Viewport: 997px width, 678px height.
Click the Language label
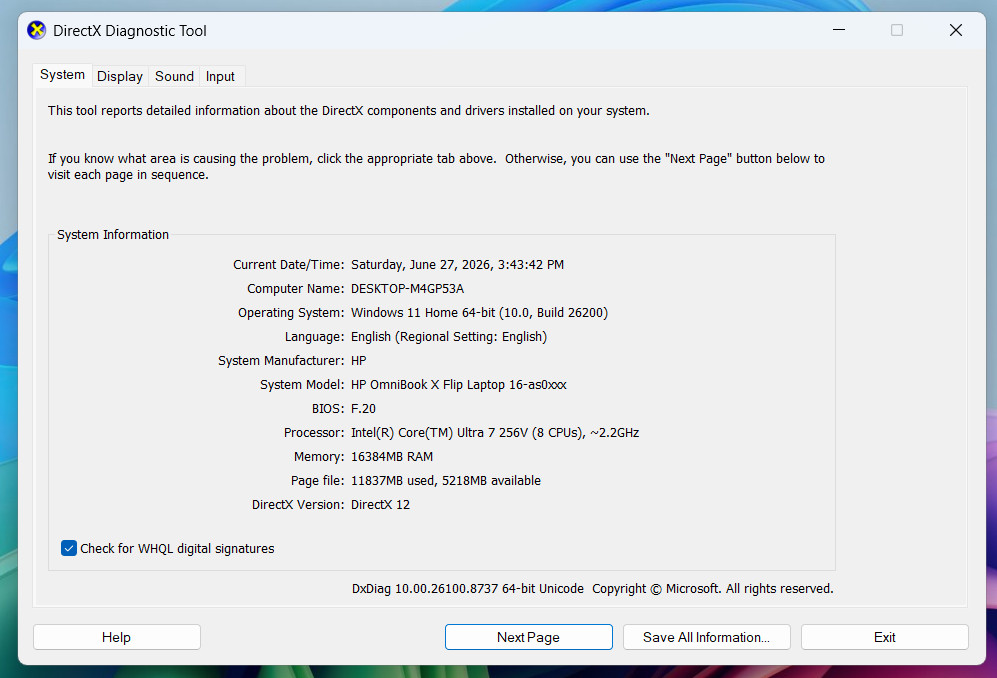pyautogui.click(x=315, y=337)
